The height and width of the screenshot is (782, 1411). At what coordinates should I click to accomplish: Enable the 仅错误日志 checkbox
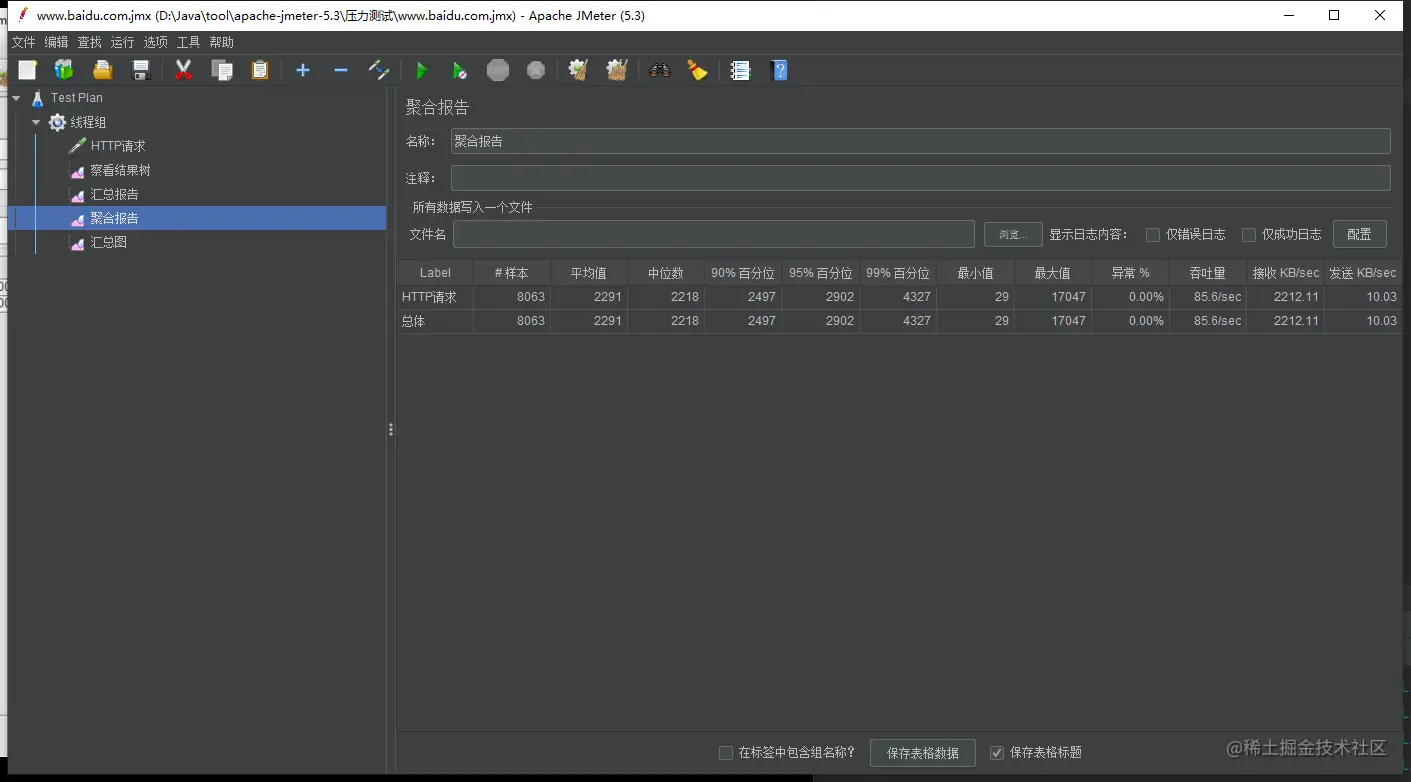tap(1153, 235)
